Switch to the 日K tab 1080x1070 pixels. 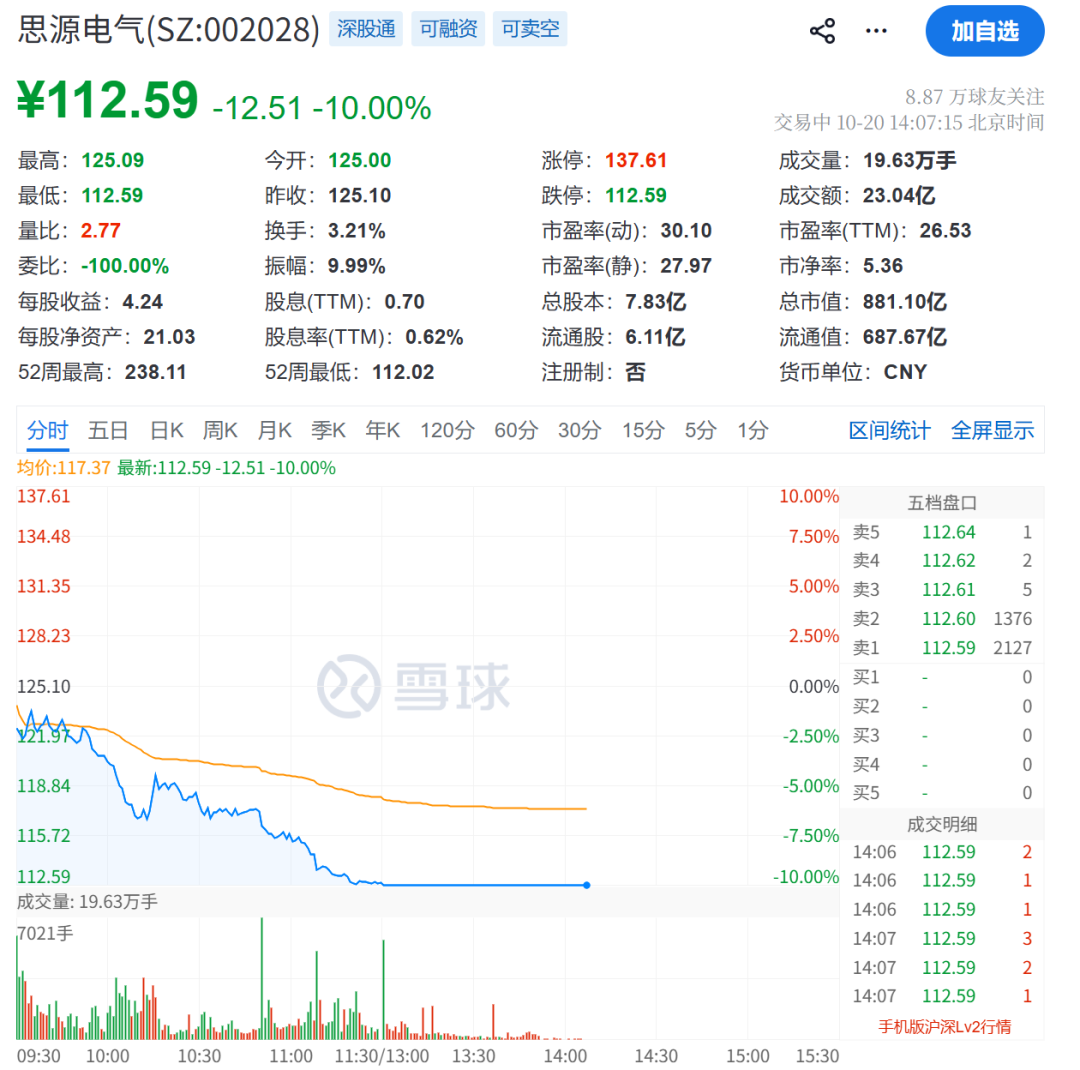tap(167, 431)
